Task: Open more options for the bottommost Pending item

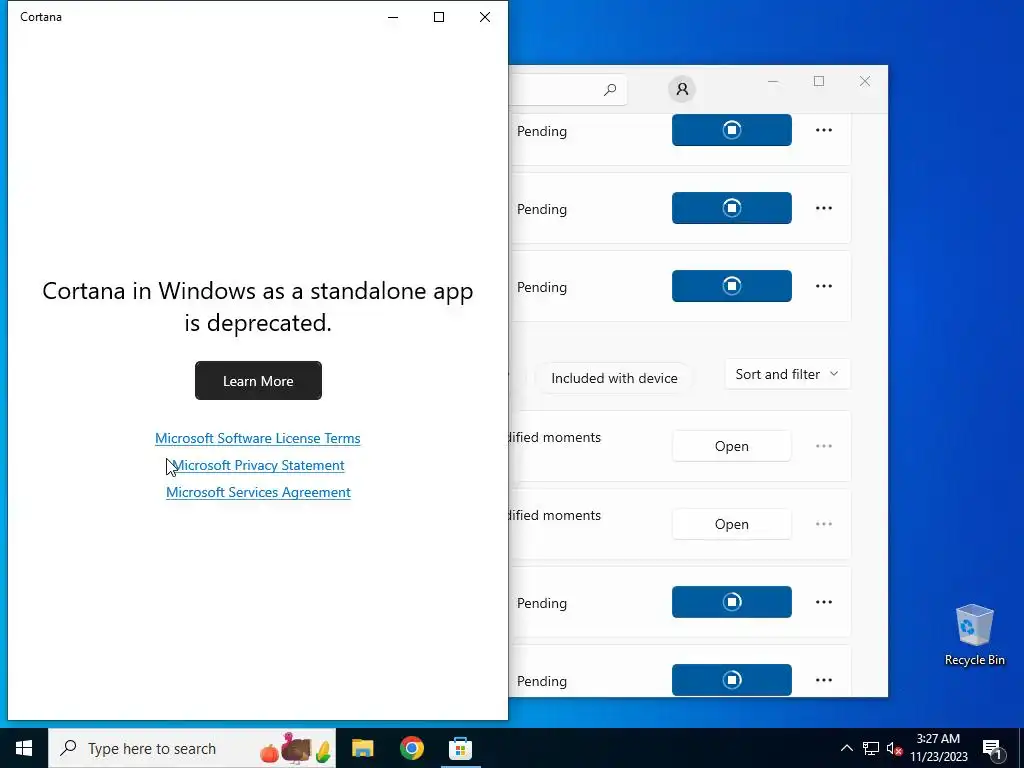Action: [824, 680]
